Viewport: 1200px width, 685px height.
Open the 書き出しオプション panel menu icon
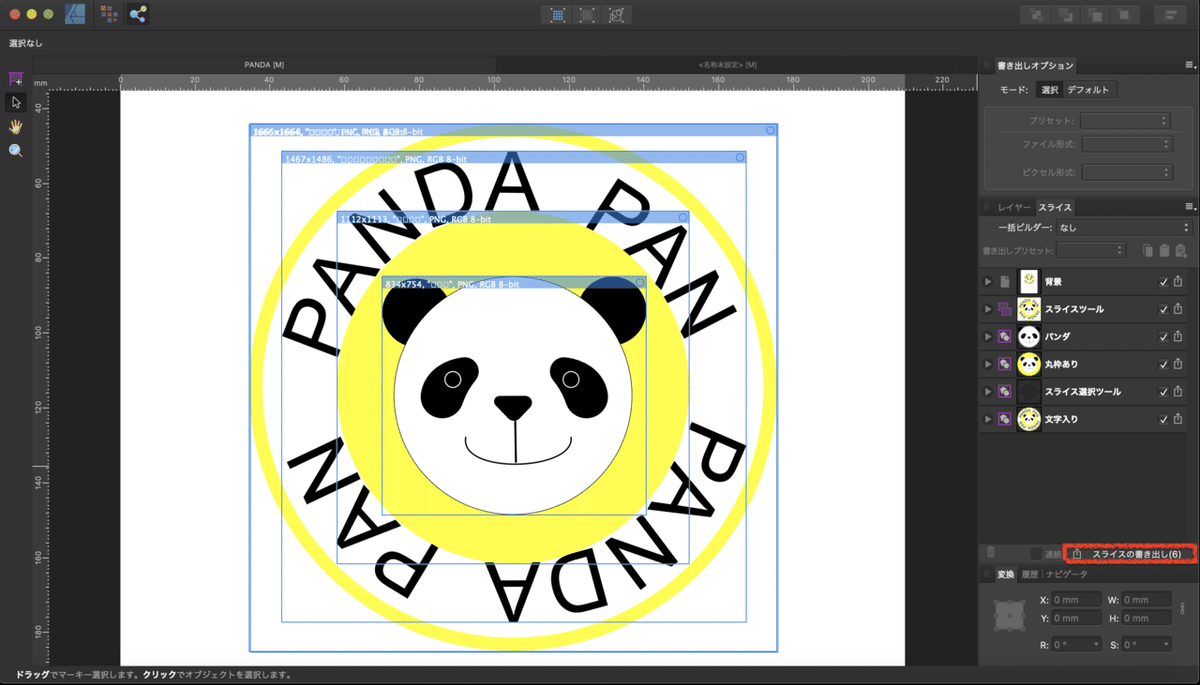click(1188, 66)
